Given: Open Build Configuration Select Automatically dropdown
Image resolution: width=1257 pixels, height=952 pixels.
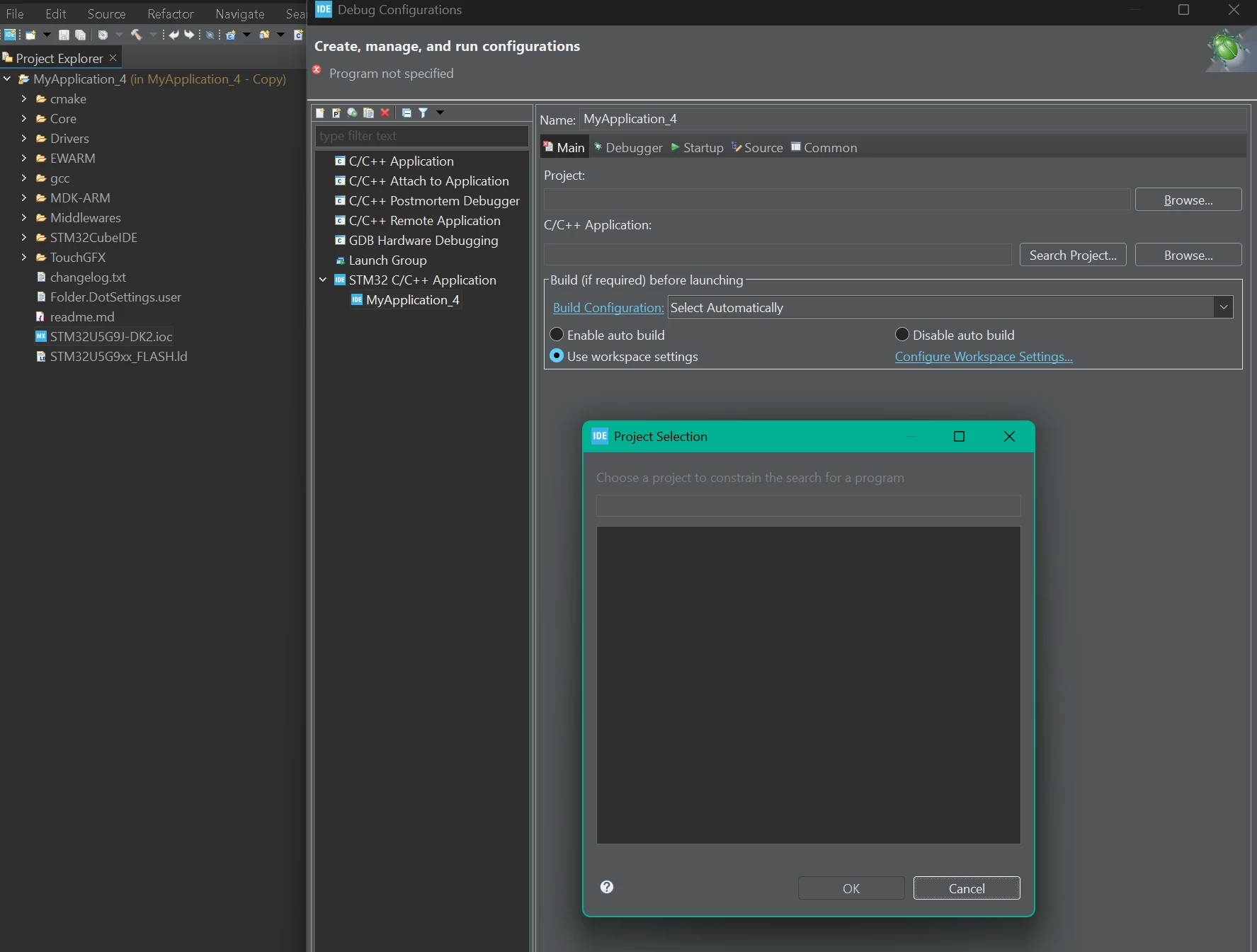Looking at the screenshot, I should click(x=950, y=307).
